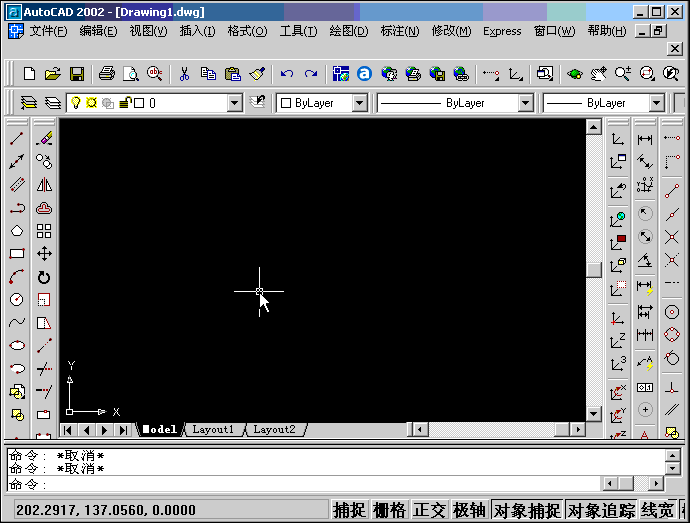Open the ByLayer linetype dropdown

[525, 103]
